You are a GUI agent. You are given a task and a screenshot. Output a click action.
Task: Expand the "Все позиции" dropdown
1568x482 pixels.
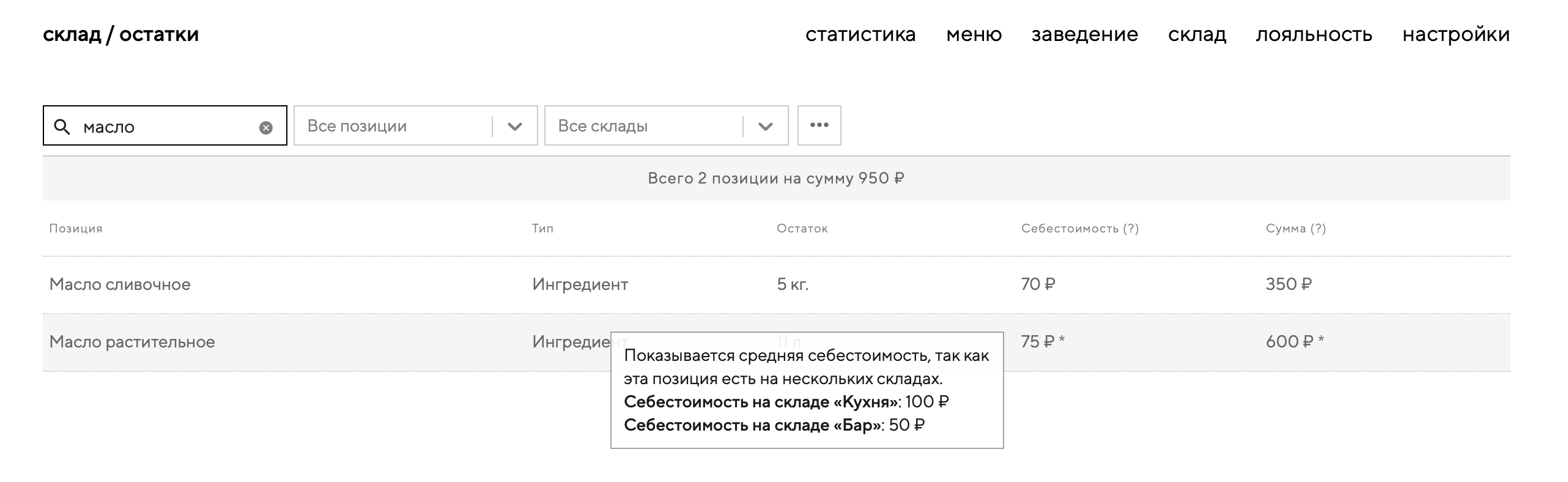tap(391, 126)
